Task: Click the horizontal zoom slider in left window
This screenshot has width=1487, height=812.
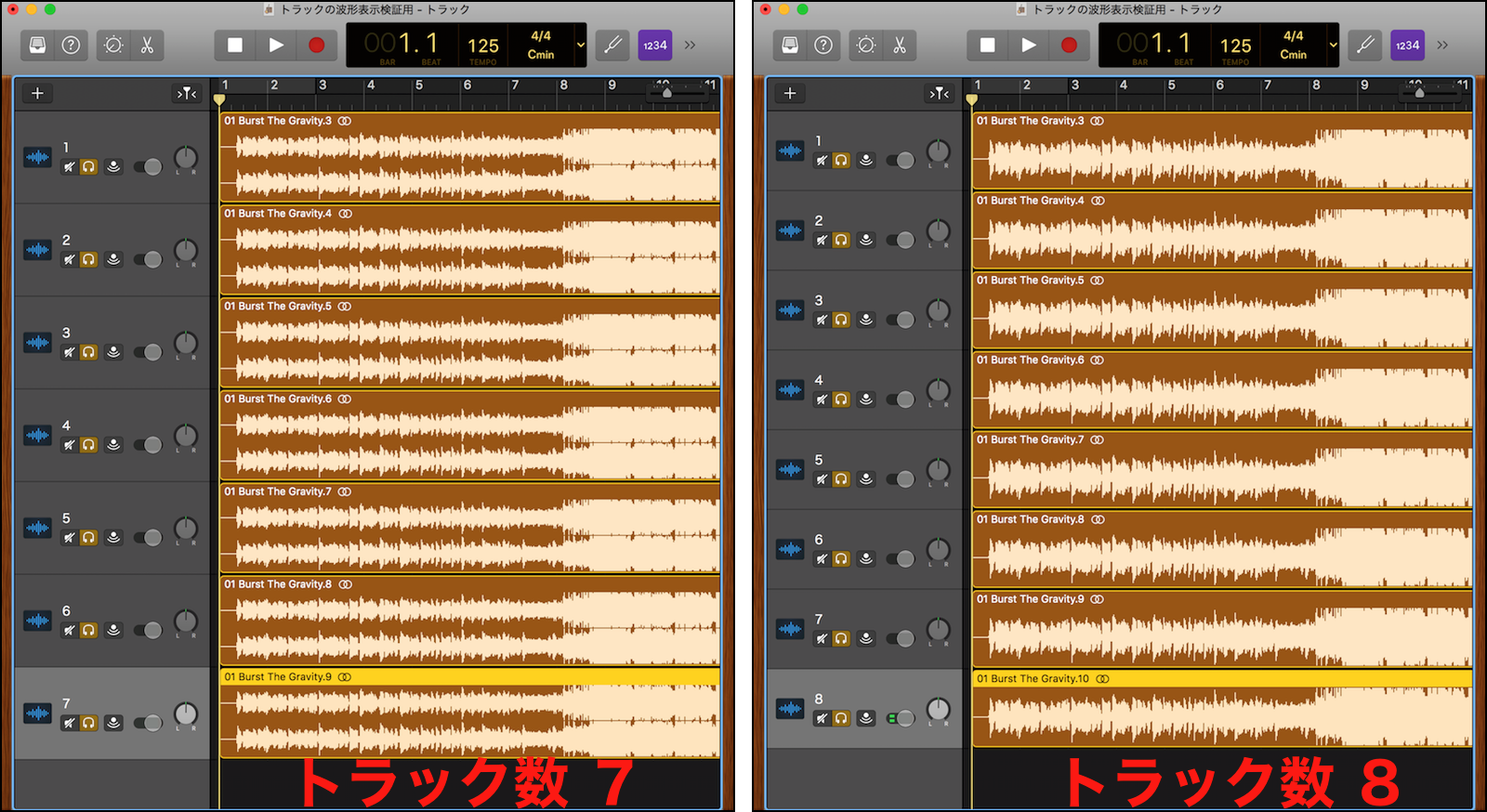Action: (666, 91)
